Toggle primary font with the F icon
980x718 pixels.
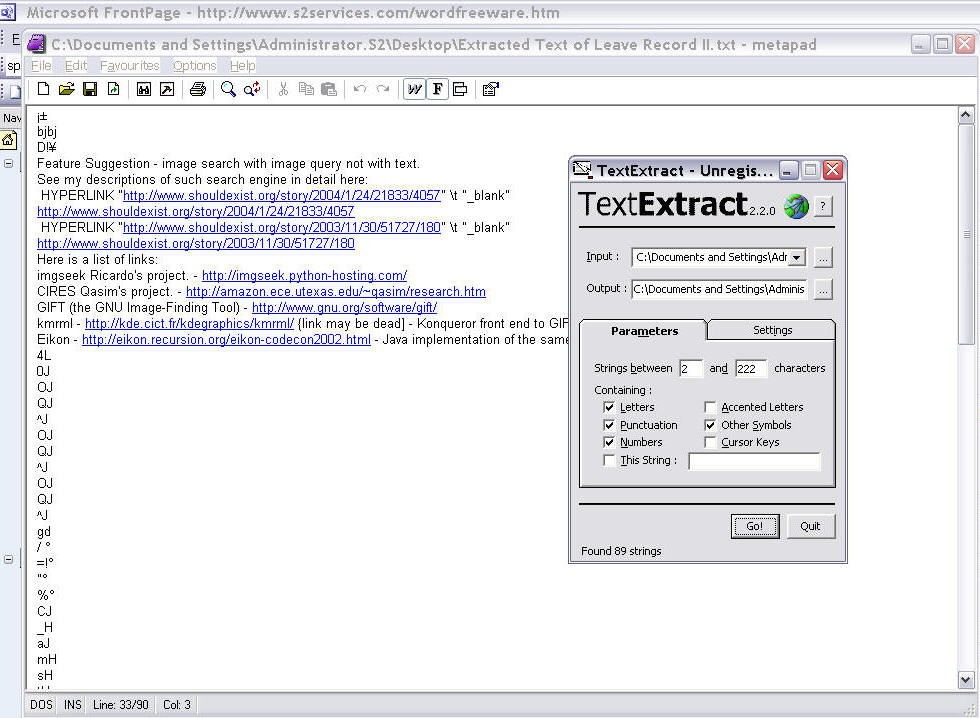[438, 89]
